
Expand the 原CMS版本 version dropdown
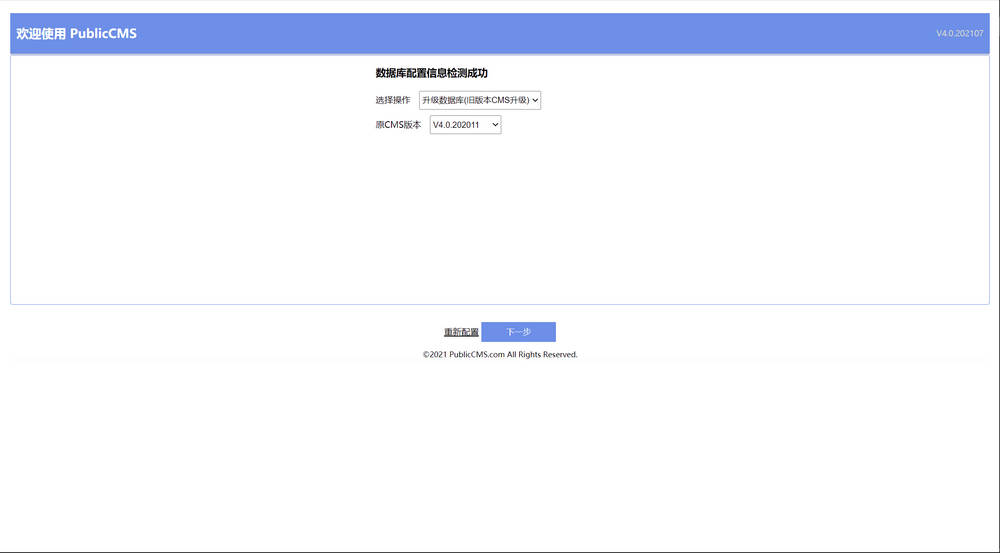pyautogui.click(x=465, y=125)
